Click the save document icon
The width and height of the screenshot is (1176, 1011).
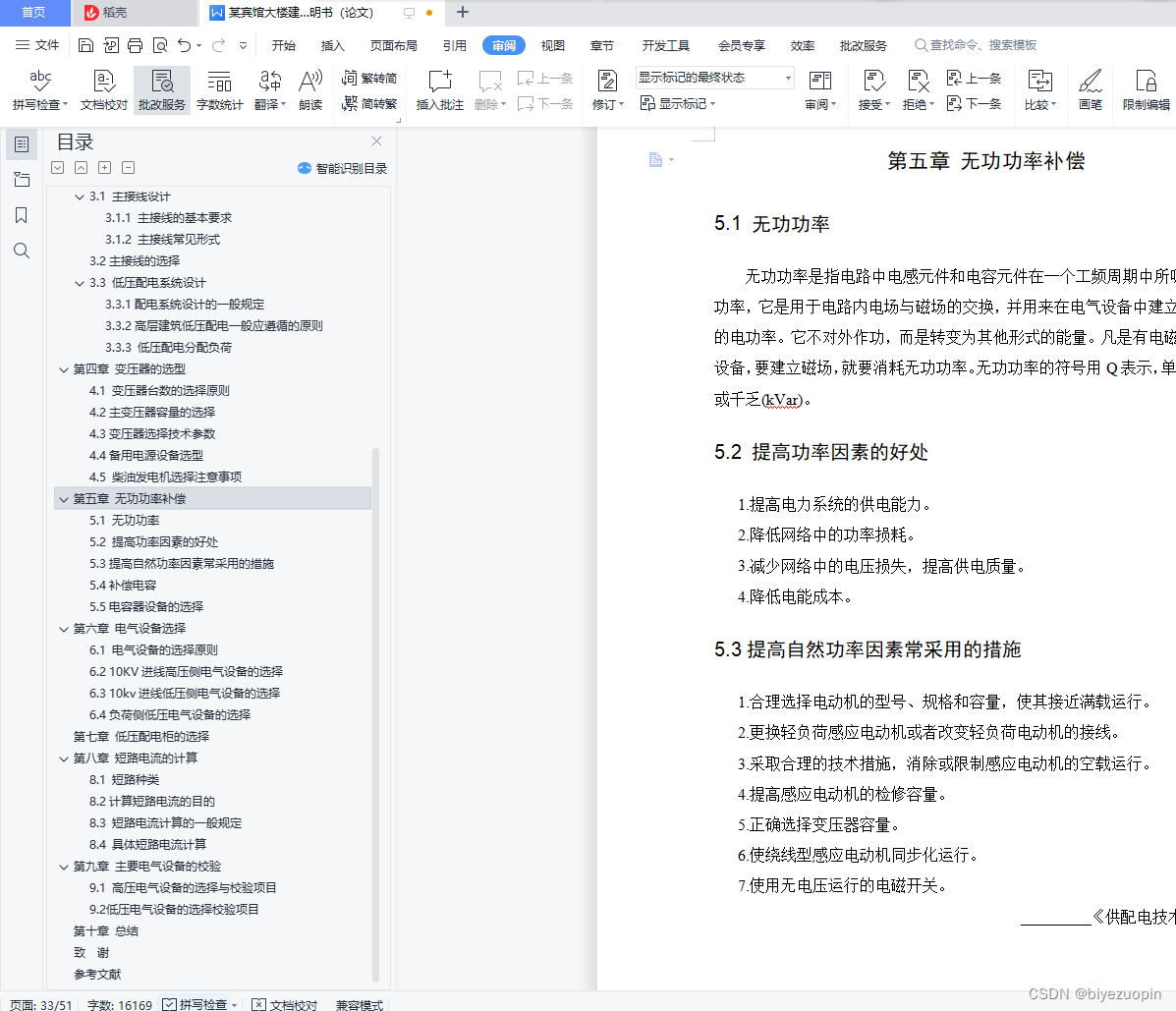click(x=86, y=46)
